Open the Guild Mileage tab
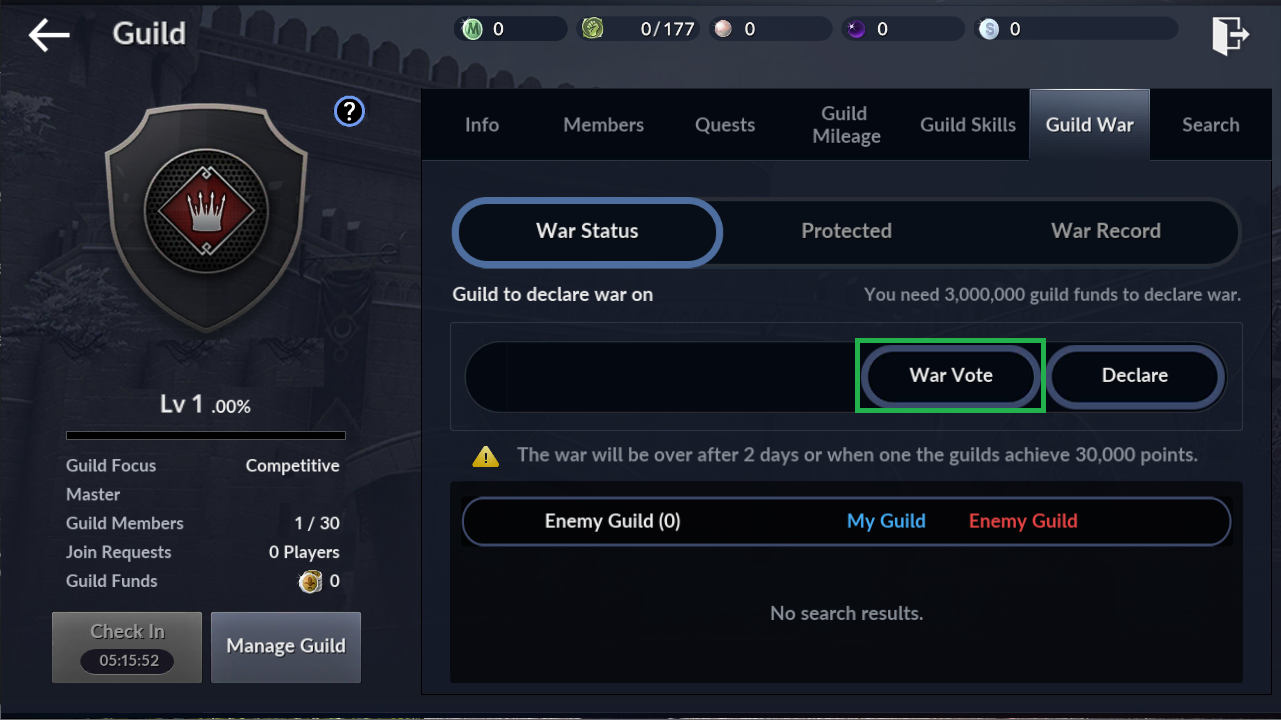1281x720 pixels. 846,125
